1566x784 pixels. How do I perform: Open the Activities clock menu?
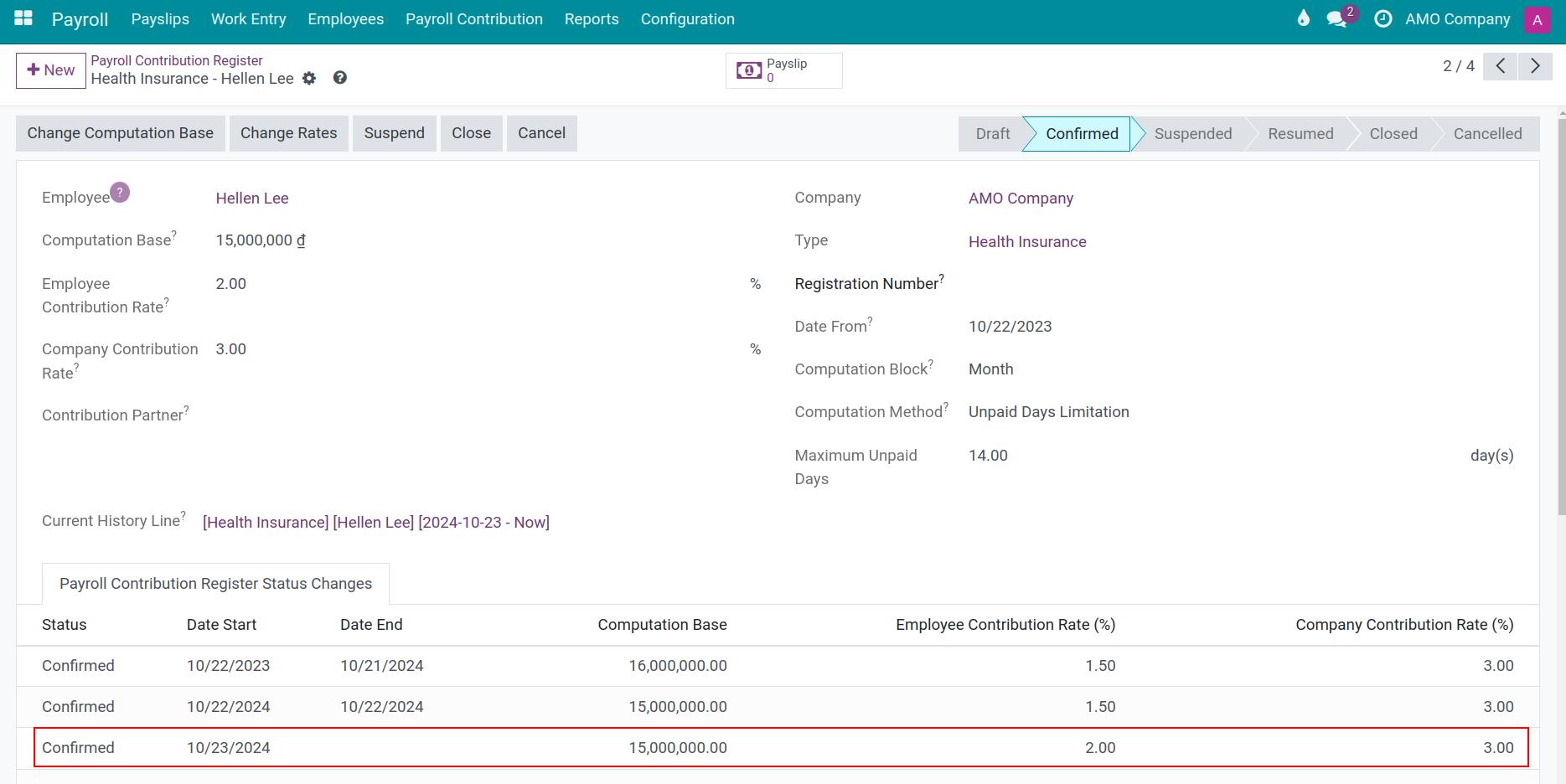1383,18
